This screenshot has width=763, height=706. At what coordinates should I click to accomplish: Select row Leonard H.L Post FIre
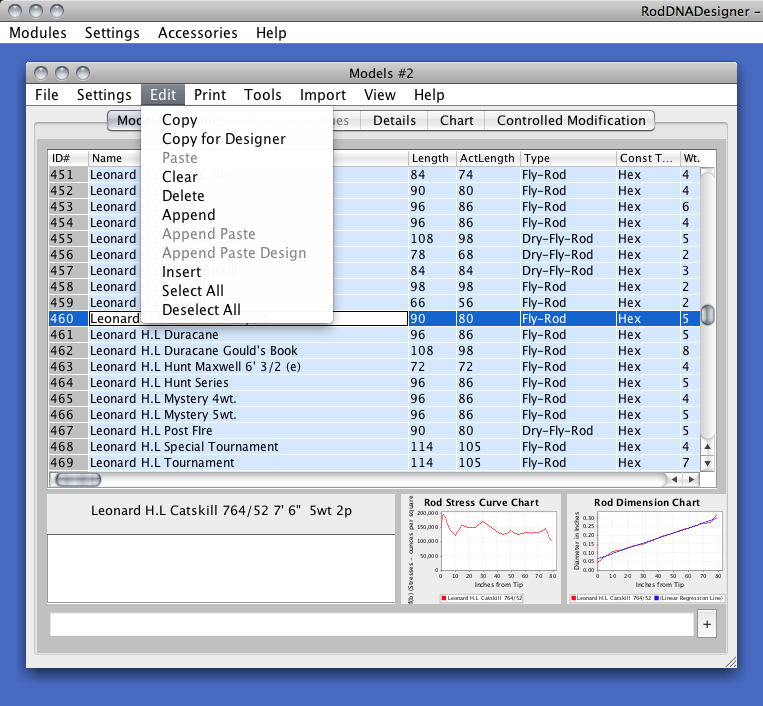[x=374, y=431]
